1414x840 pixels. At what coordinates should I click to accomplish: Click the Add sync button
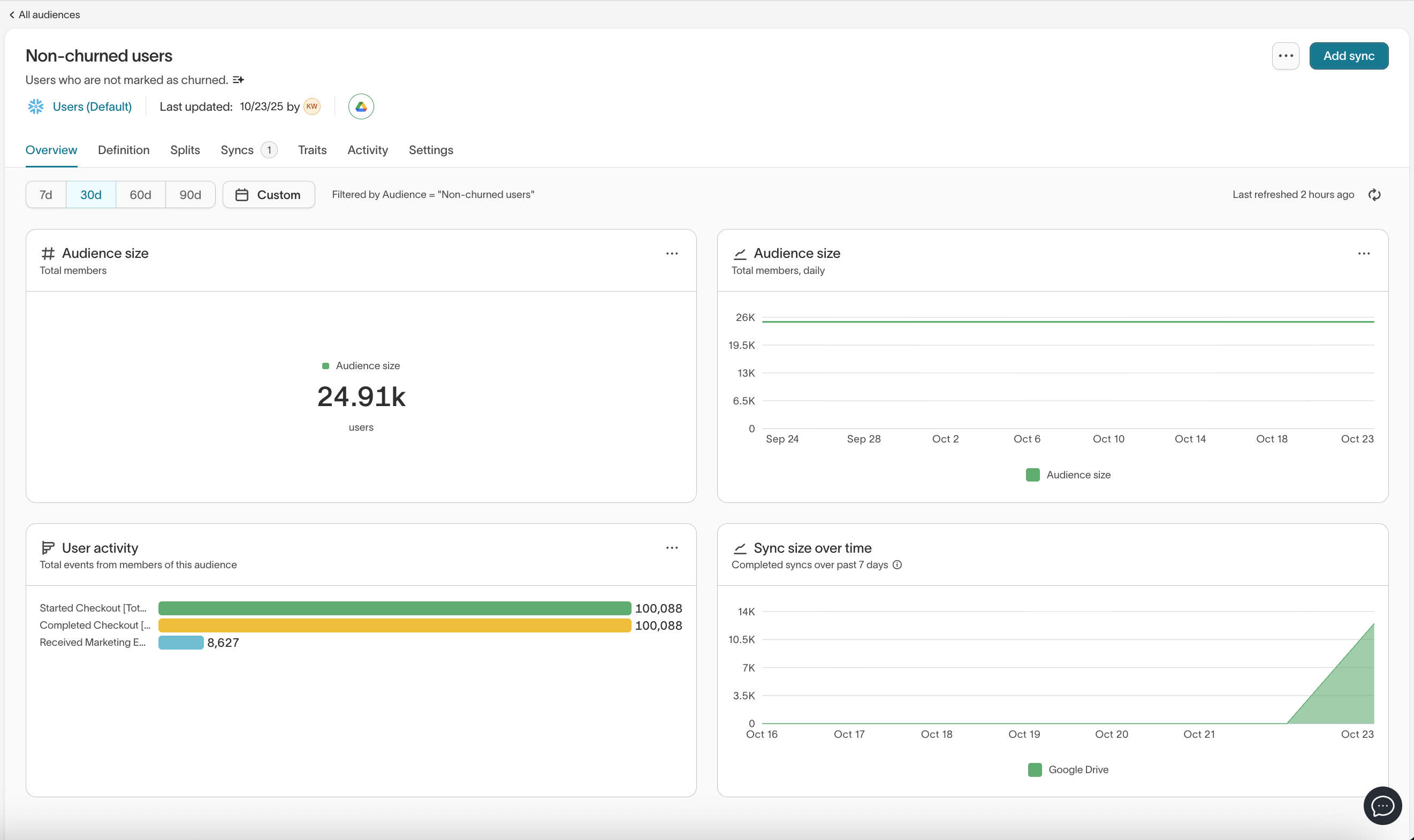[x=1349, y=56]
